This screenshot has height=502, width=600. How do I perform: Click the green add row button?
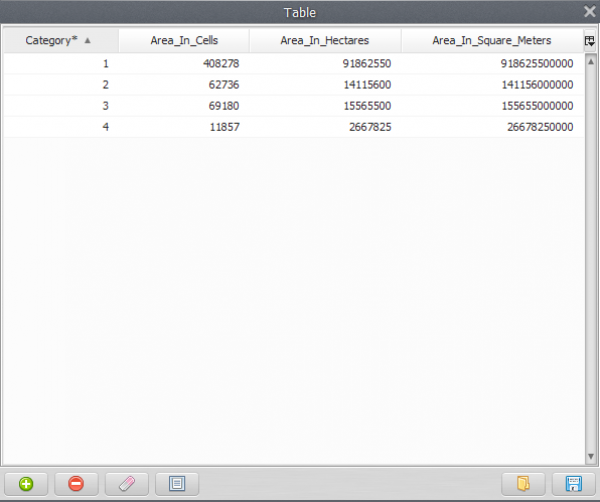[x=26, y=484]
